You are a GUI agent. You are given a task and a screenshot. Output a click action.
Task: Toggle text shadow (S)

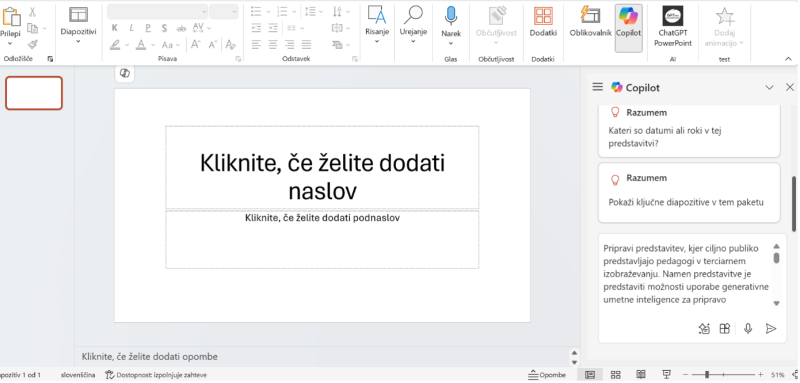(x=164, y=28)
